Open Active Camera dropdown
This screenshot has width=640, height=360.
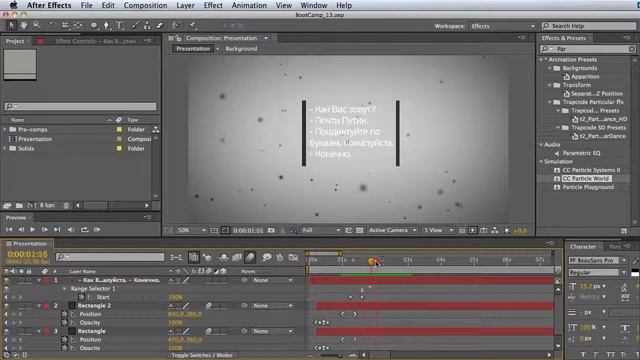[392, 231]
